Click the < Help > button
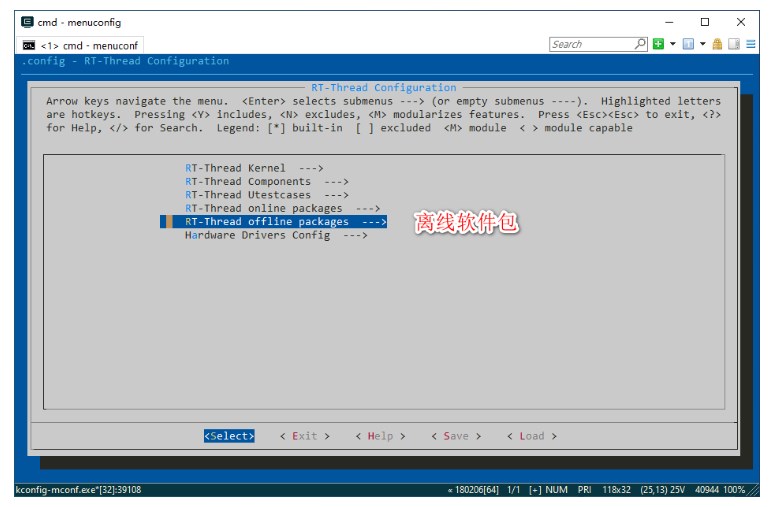The image size is (770, 507). (380, 436)
